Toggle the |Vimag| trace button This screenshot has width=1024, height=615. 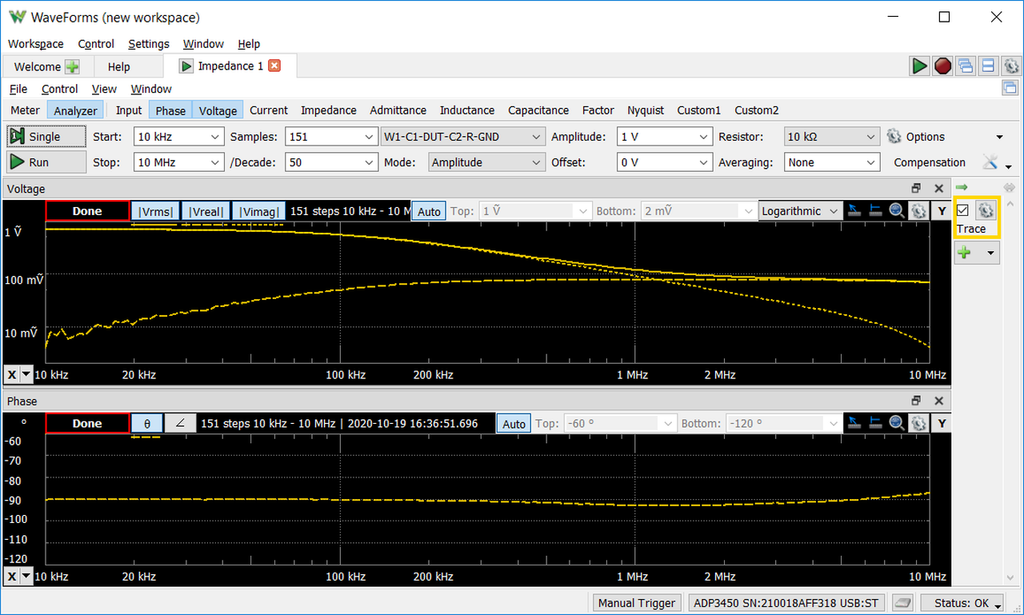click(x=258, y=211)
